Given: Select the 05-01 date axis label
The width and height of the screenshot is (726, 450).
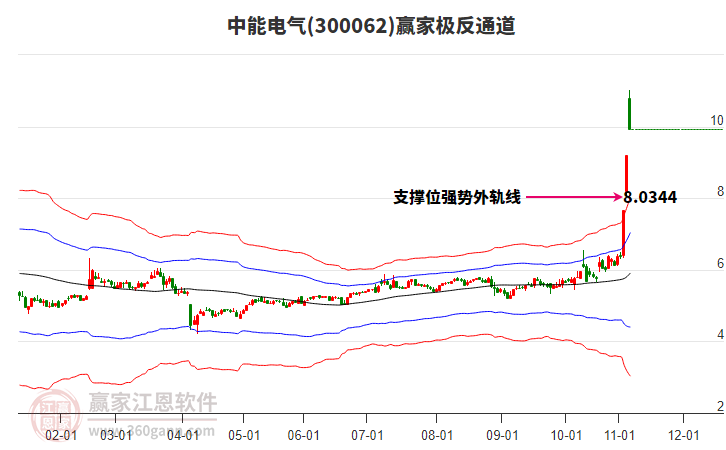Looking at the screenshot, I should click(244, 436).
